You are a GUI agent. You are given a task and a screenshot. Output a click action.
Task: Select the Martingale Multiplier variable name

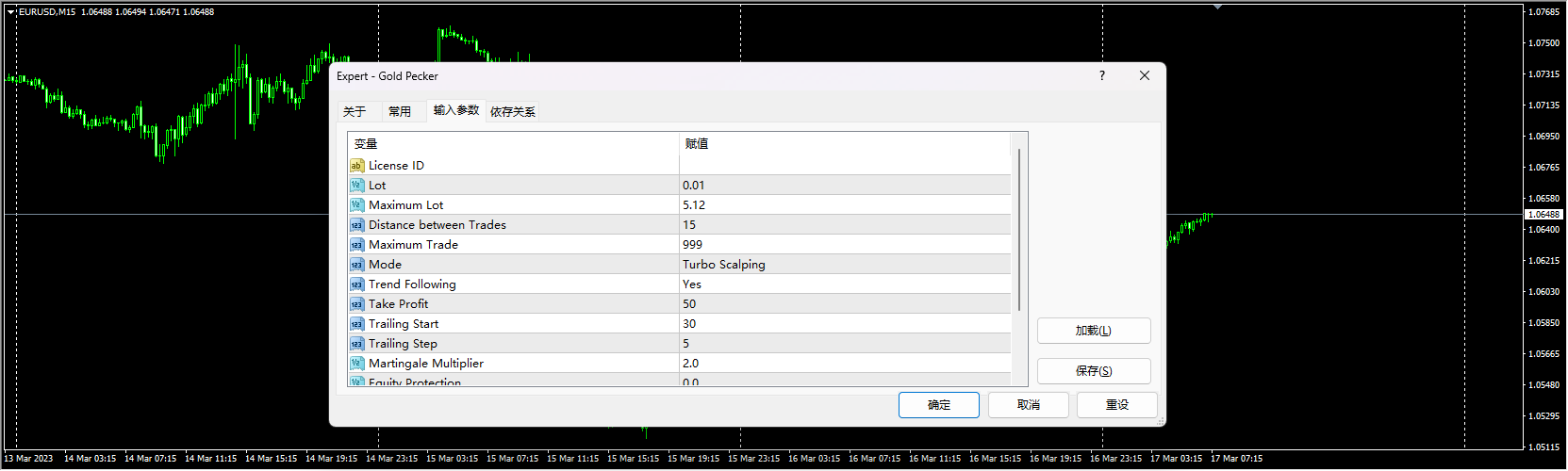[x=426, y=364]
